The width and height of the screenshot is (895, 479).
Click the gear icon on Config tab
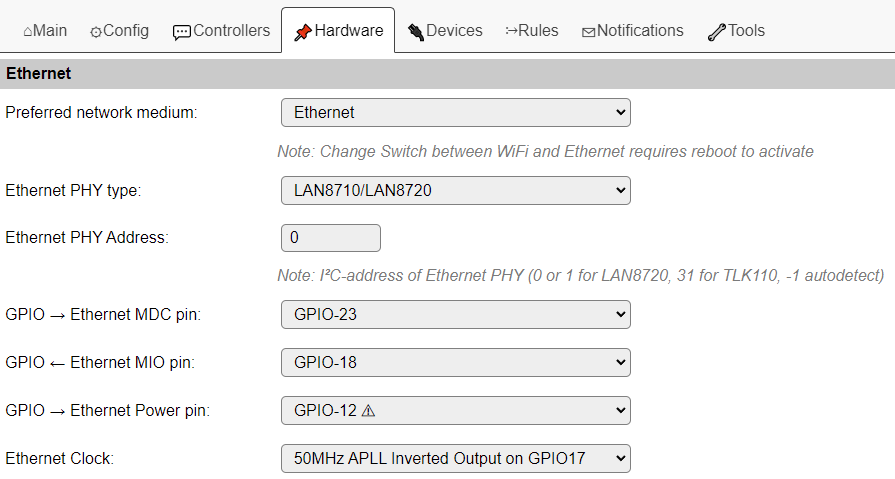click(96, 31)
